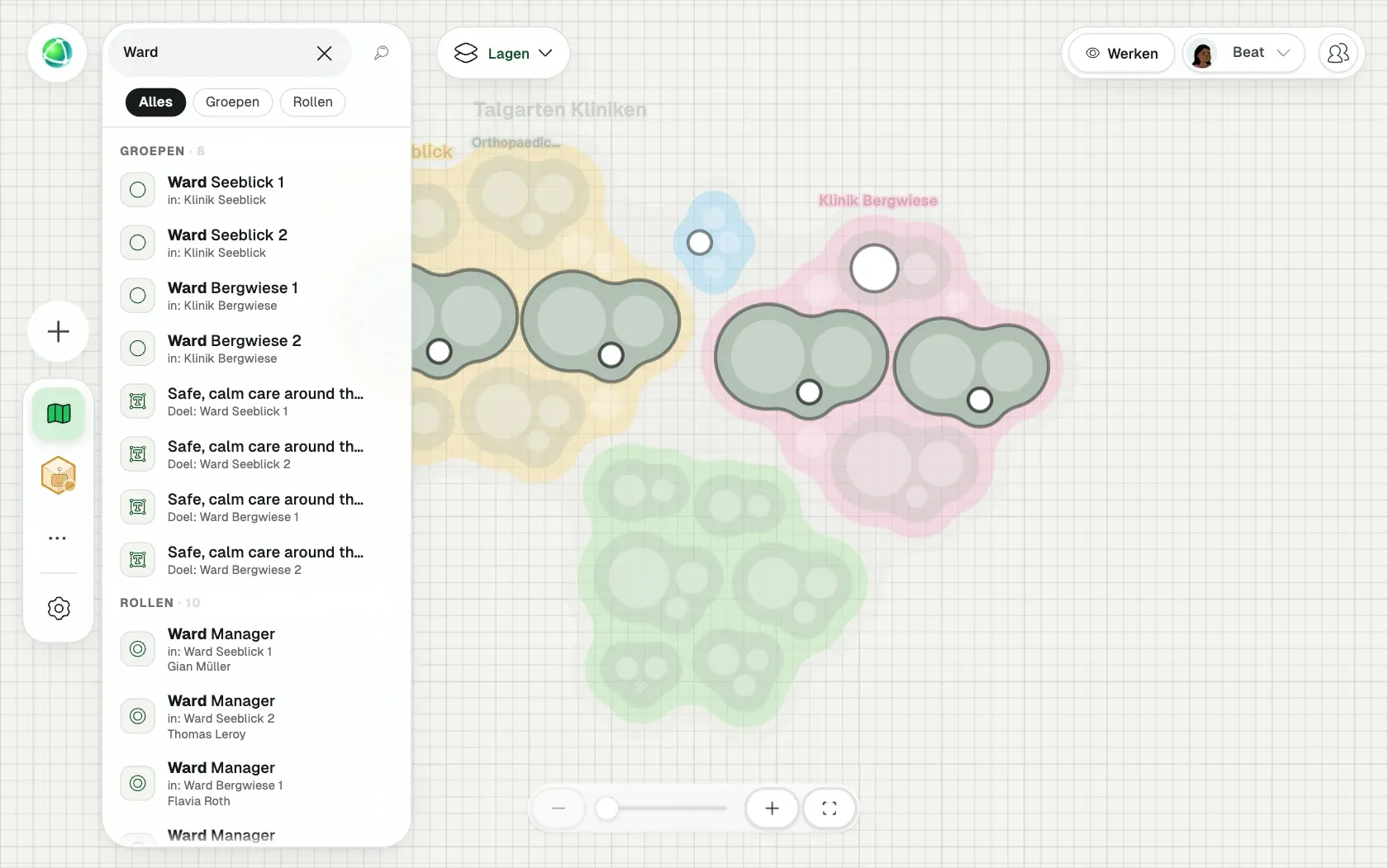Viewport: 1388px width, 868px height.
Task: Clear the Ward search text
Action: (x=324, y=53)
